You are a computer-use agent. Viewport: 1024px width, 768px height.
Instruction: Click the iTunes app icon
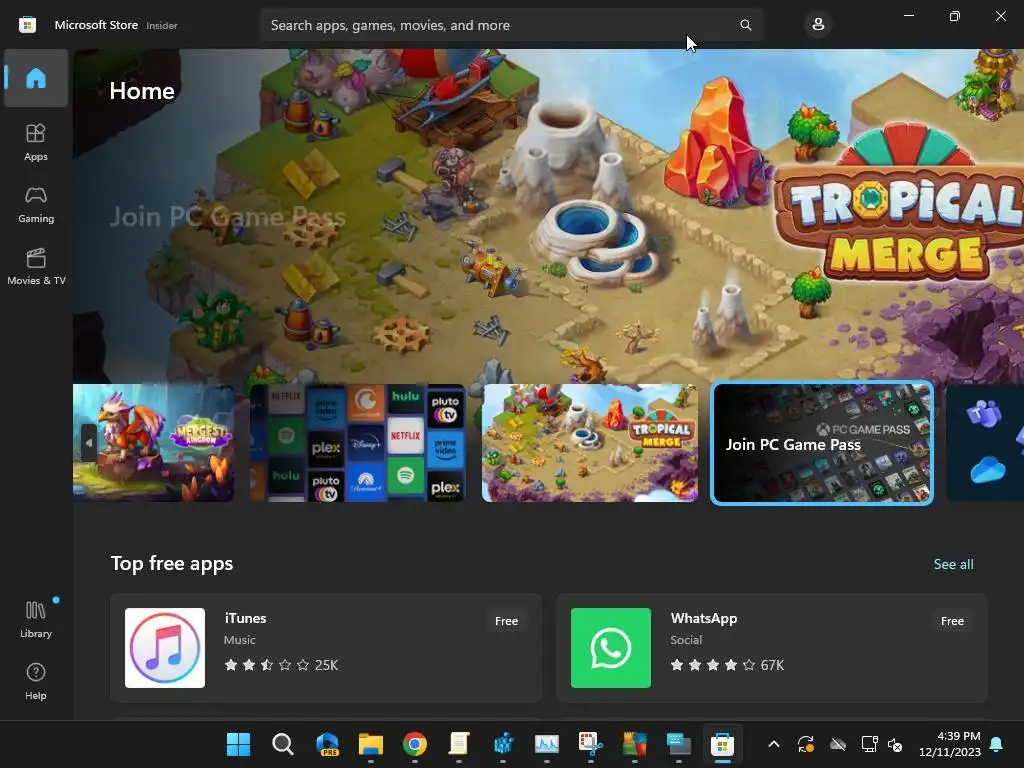pos(165,648)
